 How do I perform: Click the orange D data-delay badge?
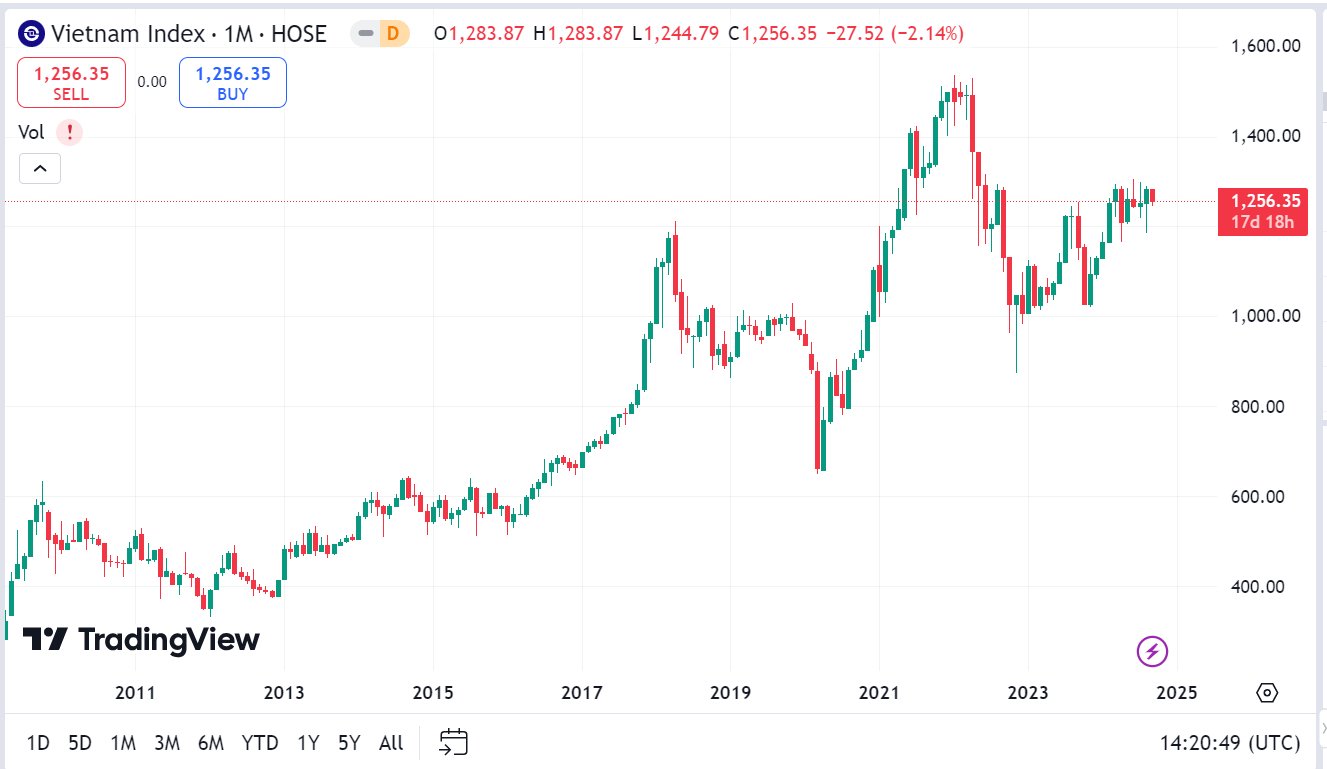point(393,34)
